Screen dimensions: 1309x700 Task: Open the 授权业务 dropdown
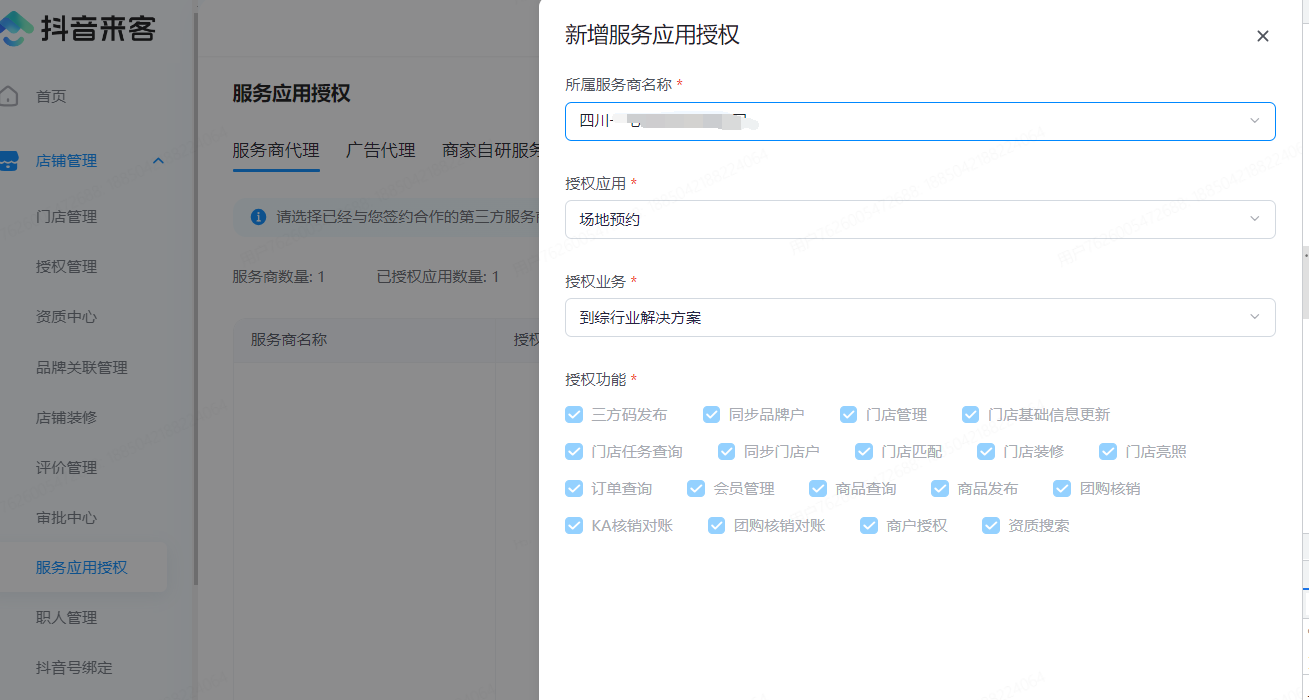coord(919,317)
